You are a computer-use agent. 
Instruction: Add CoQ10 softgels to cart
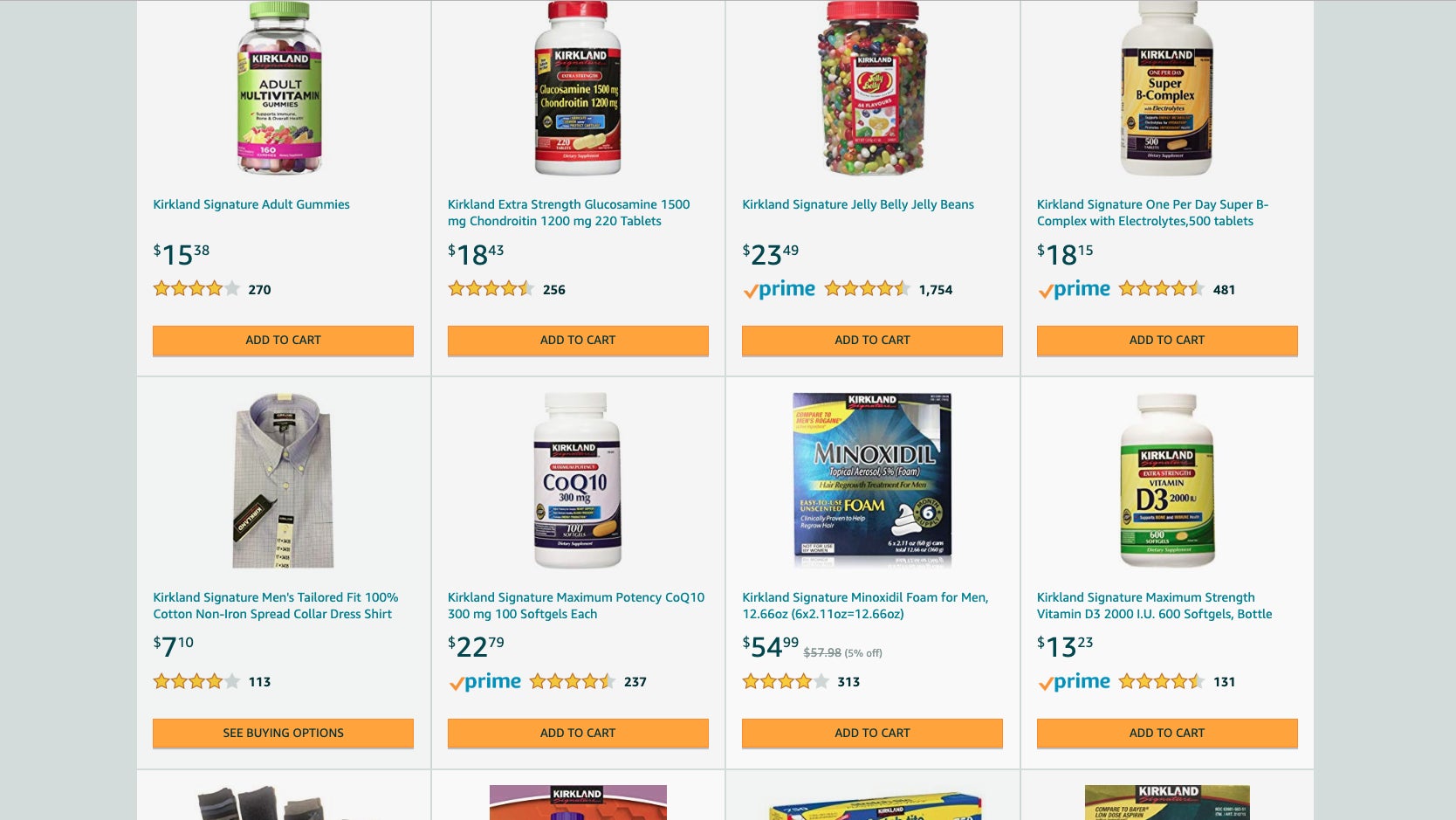(x=578, y=734)
